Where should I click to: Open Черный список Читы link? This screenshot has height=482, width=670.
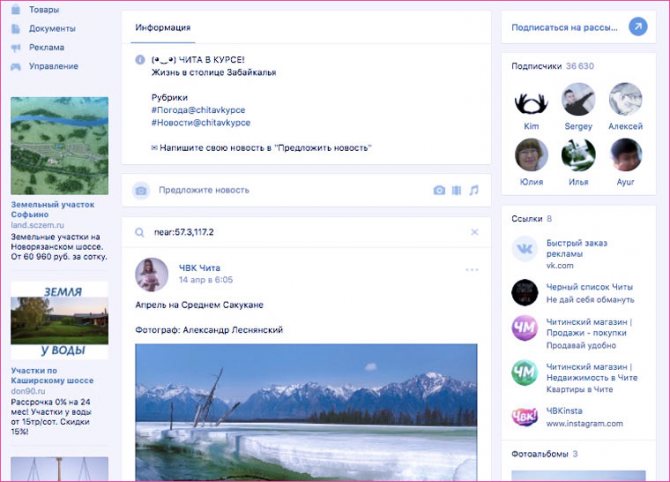pos(590,287)
